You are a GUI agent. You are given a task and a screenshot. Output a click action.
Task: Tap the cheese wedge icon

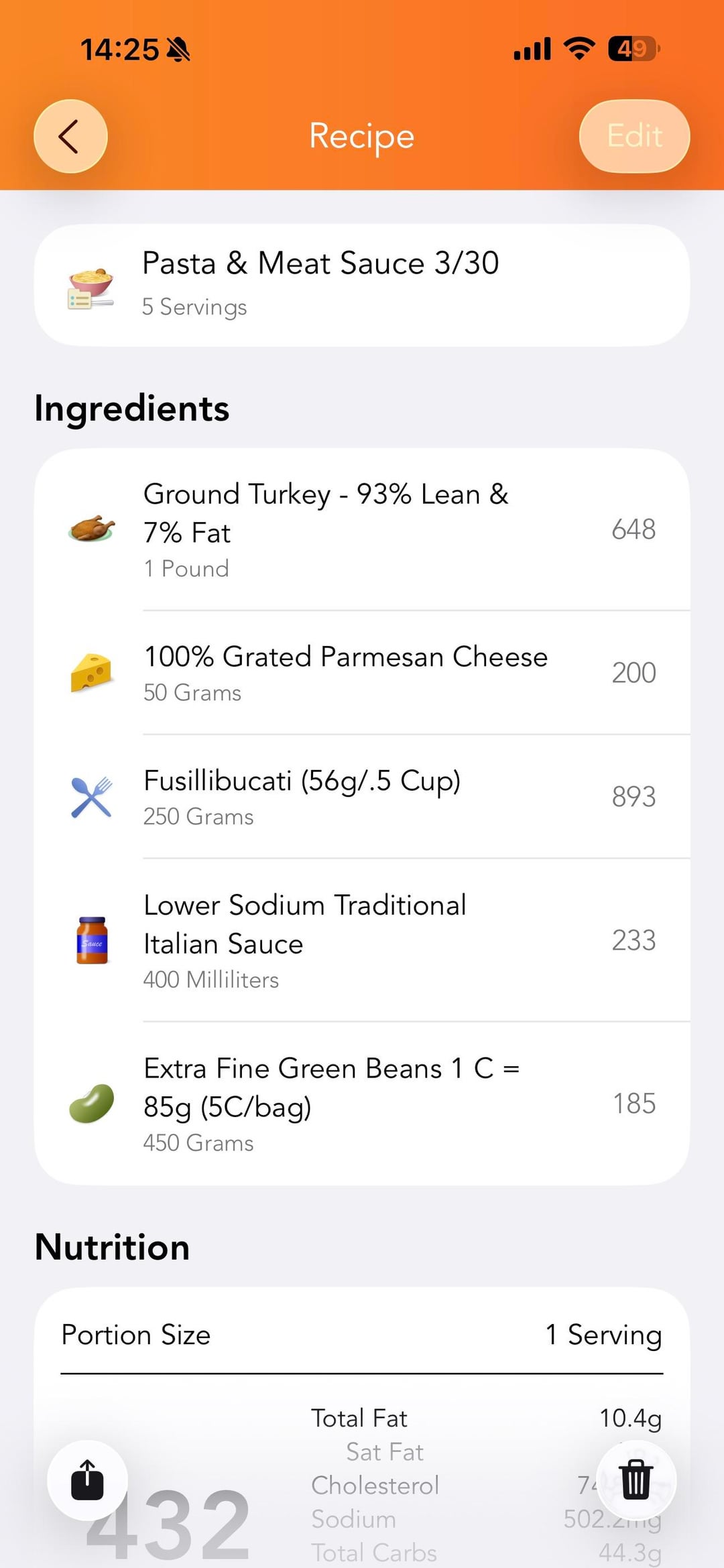[91, 672]
